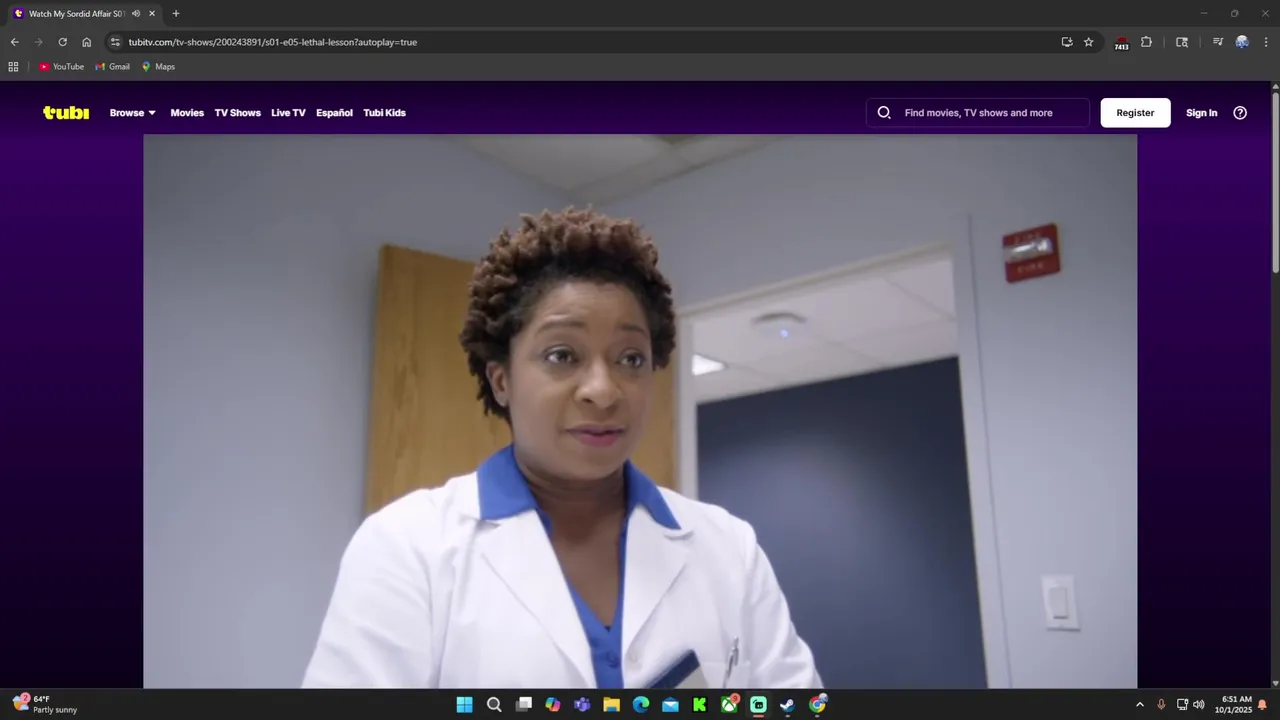1280x720 pixels.
Task: Click the Tubi logo
Action: pos(66,113)
